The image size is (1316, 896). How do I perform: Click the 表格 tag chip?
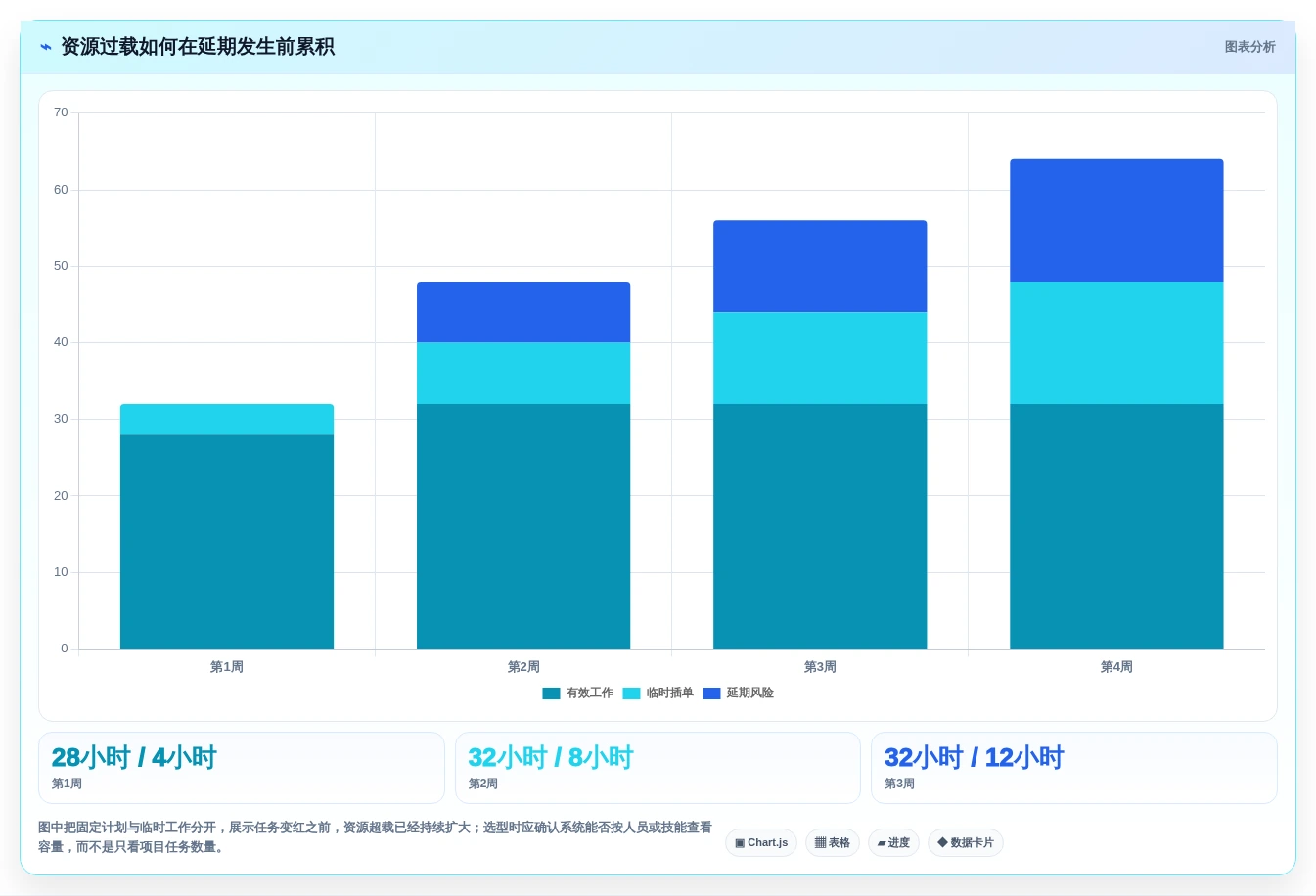[x=833, y=842]
